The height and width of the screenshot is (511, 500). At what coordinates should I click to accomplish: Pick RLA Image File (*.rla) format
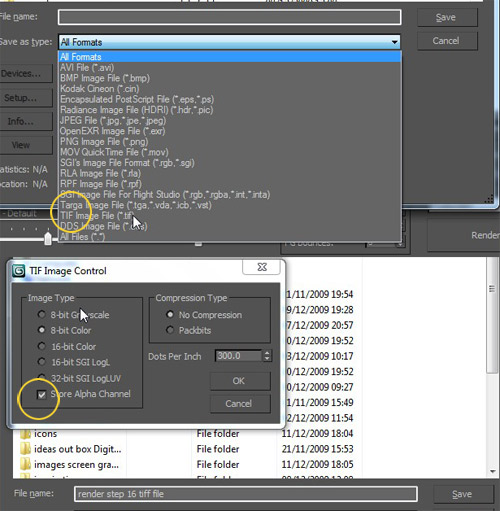click(230, 173)
